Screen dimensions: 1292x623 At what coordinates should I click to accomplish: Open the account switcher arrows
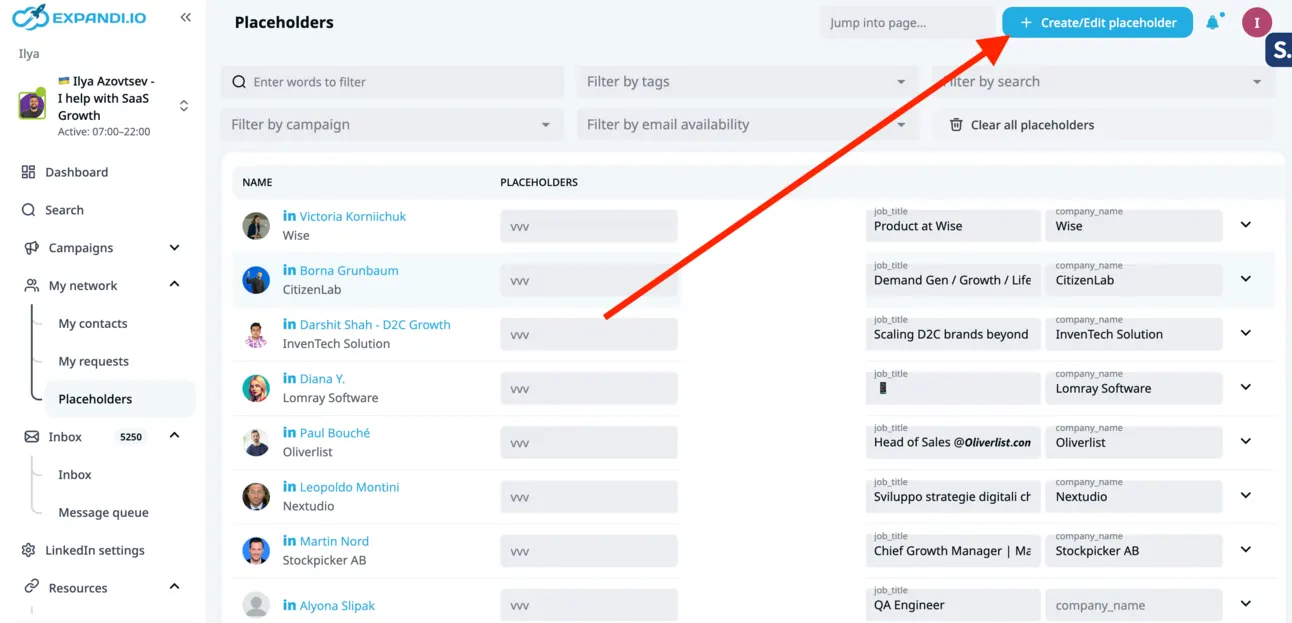[184, 105]
